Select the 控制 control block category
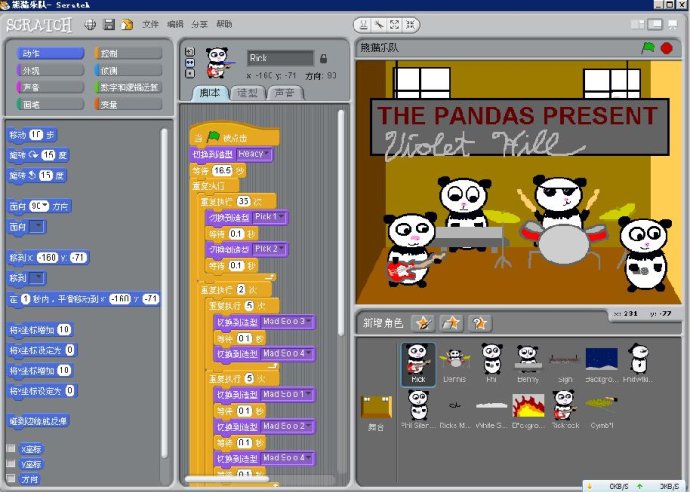Screen dimensions: 690x492 click(128, 53)
